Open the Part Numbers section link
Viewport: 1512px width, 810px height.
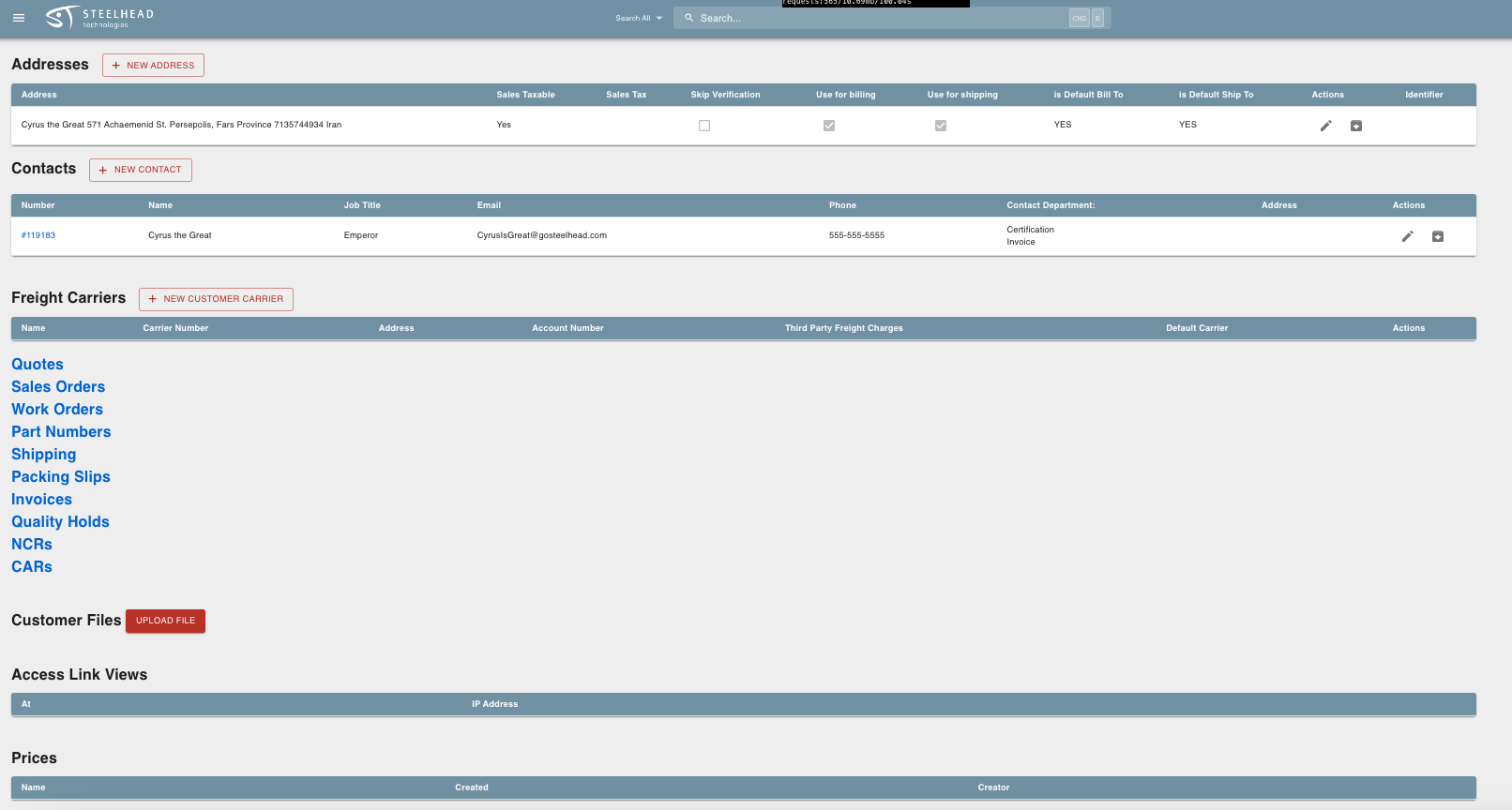(61, 432)
